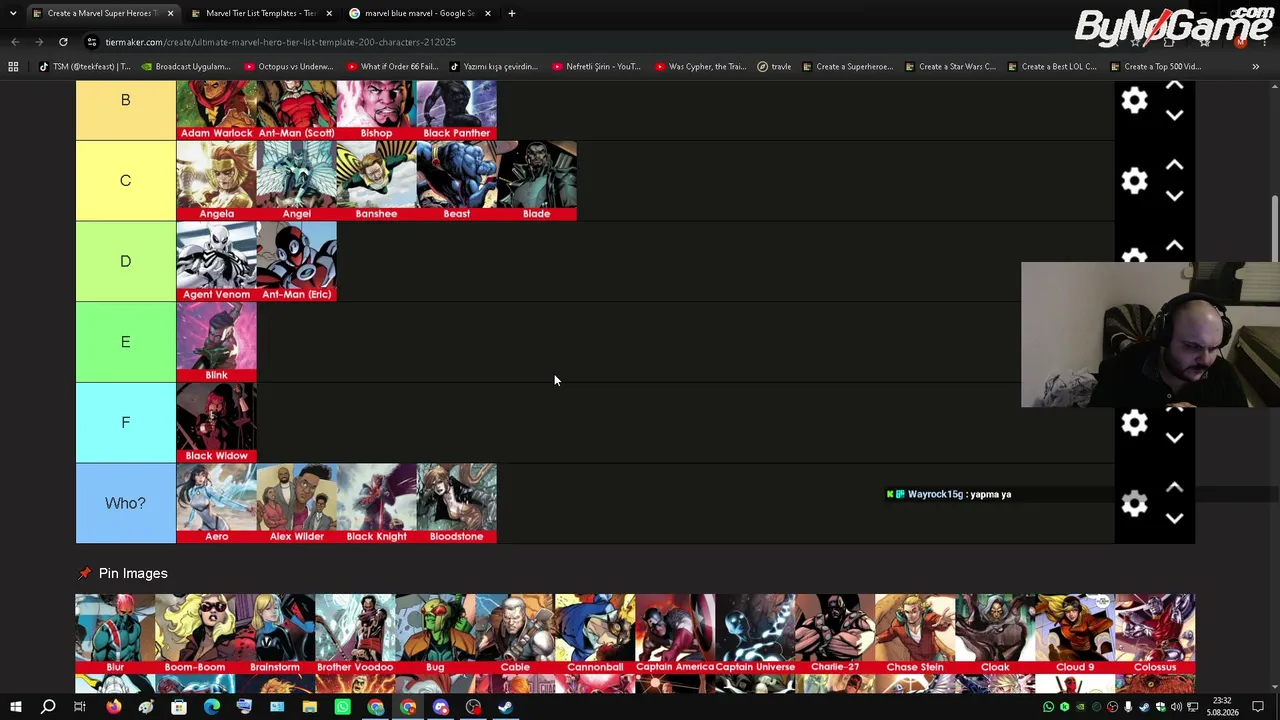This screenshot has width=1280, height=720.
Task: Open the browser tab search dropdown
Action: tap(13, 13)
